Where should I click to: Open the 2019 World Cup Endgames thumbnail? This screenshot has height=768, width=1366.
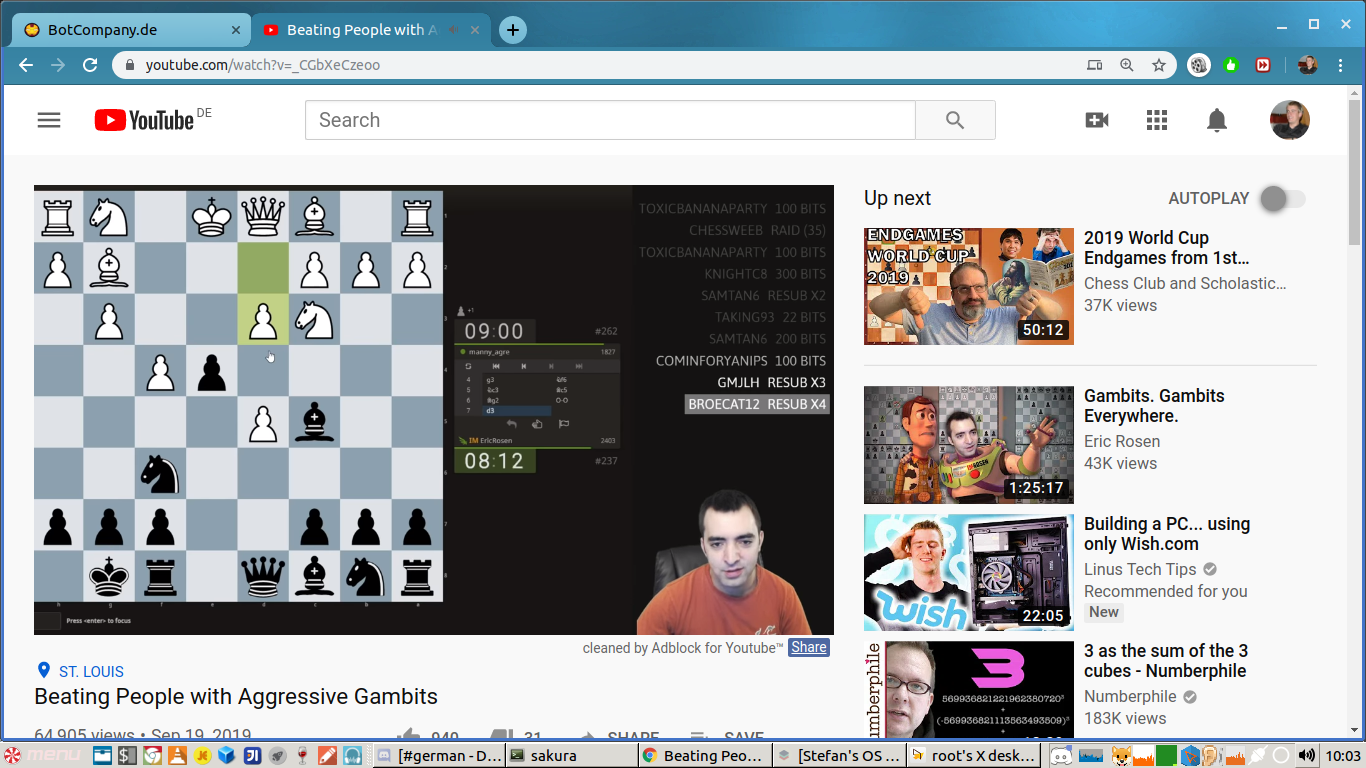click(968, 286)
